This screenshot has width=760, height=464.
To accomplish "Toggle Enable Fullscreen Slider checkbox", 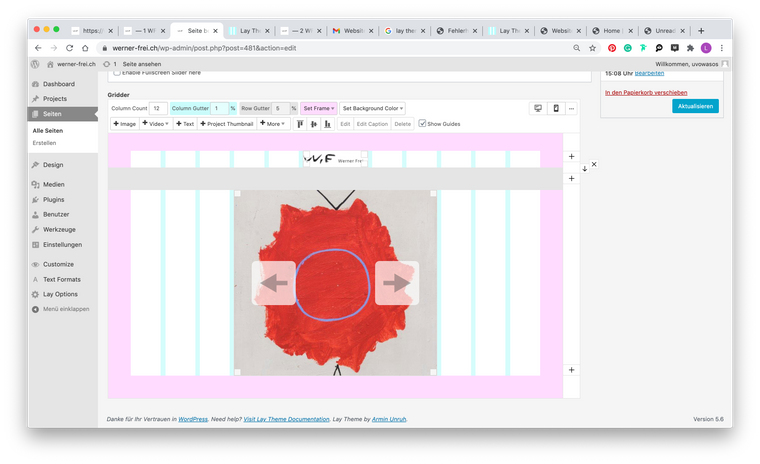I will [x=117, y=72].
